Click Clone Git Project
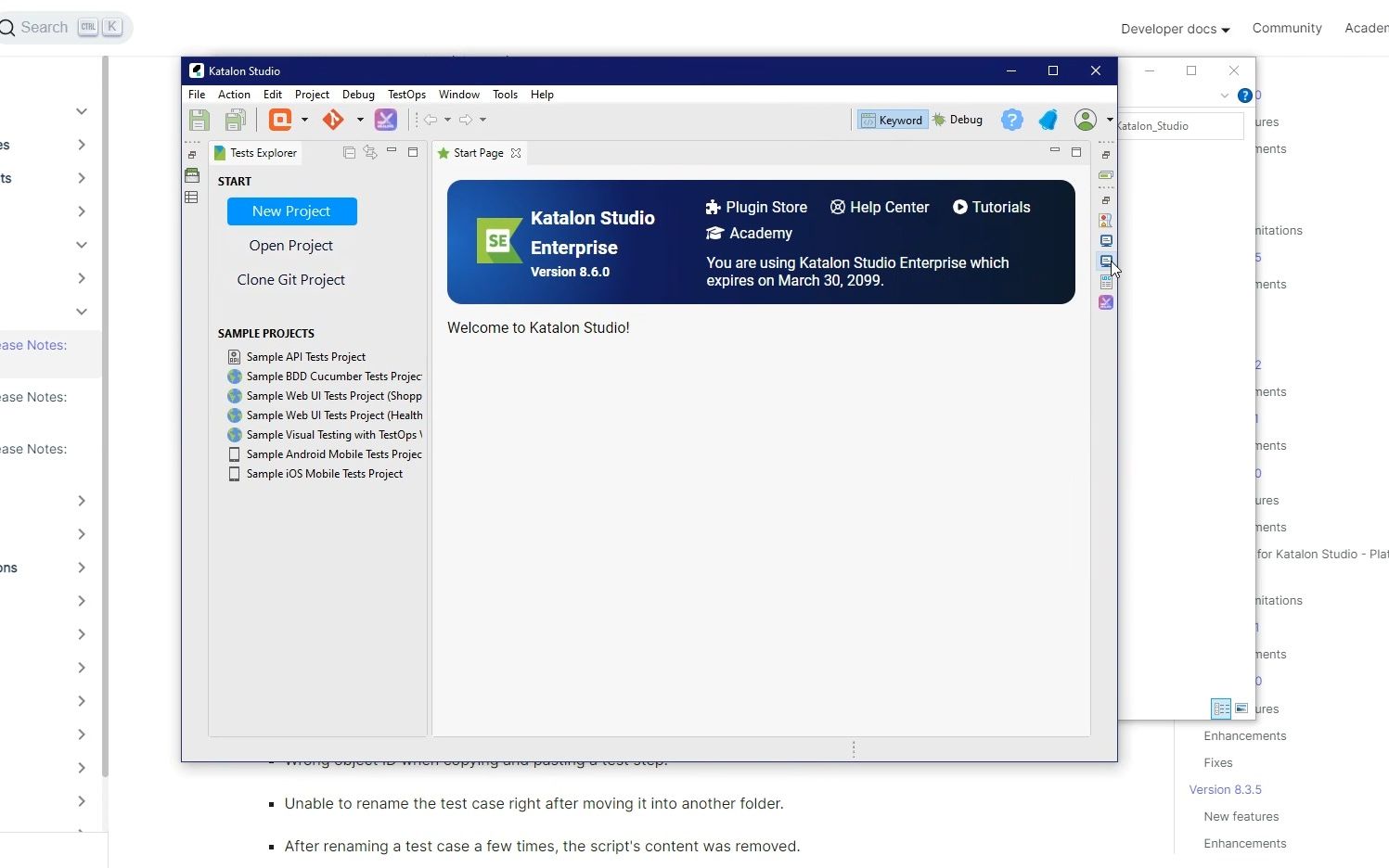The image size is (1389, 868). coord(290,280)
